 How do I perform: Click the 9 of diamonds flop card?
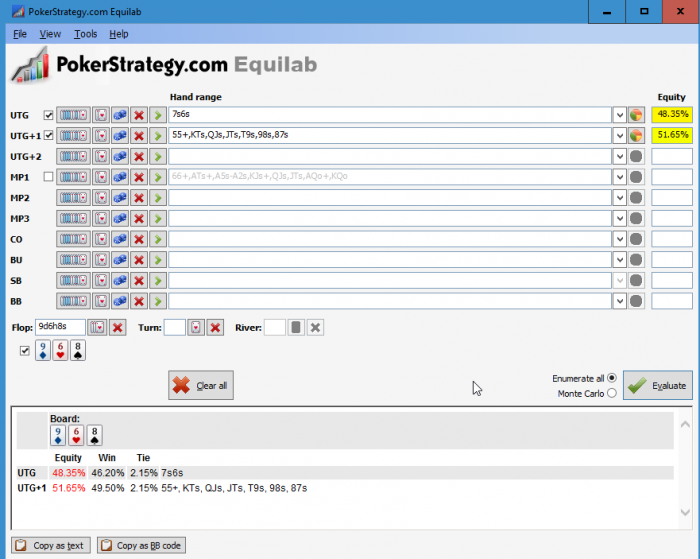click(43, 350)
